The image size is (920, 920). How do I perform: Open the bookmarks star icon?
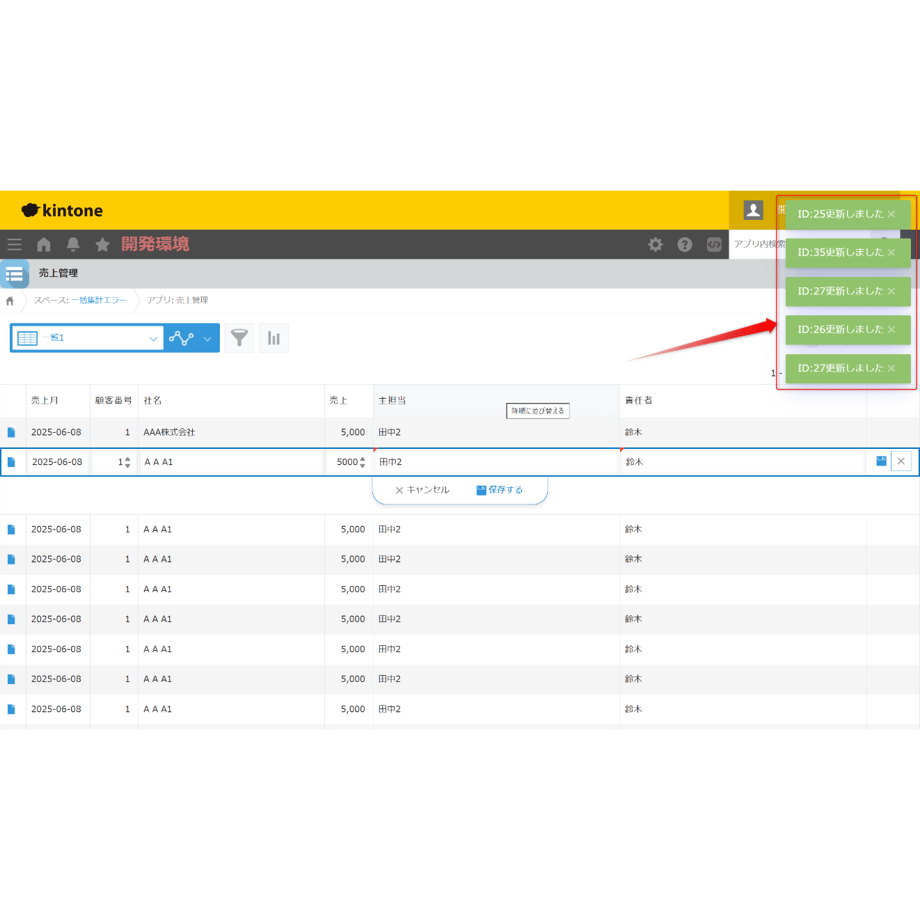tap(102, 244)
